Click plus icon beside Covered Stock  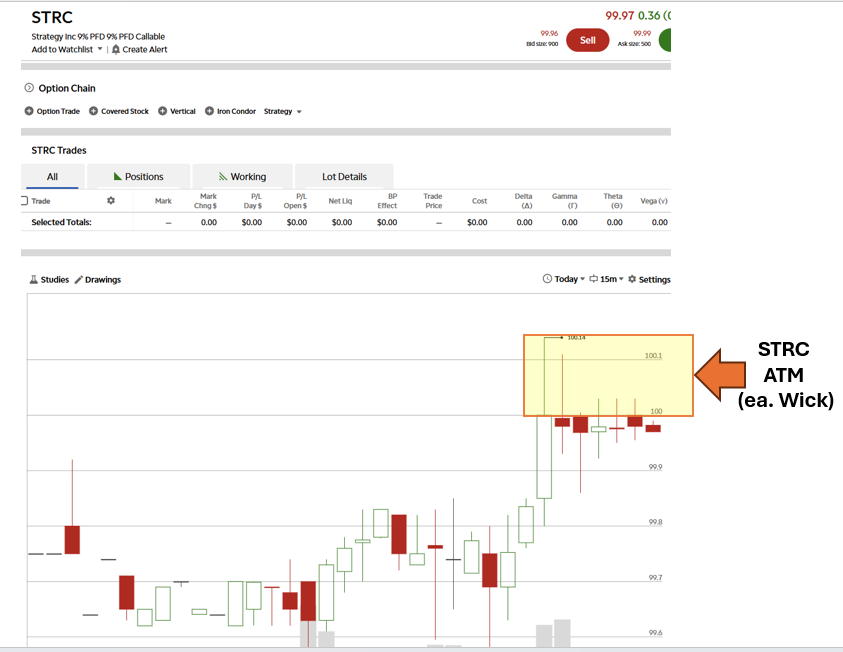coord(94,111)
